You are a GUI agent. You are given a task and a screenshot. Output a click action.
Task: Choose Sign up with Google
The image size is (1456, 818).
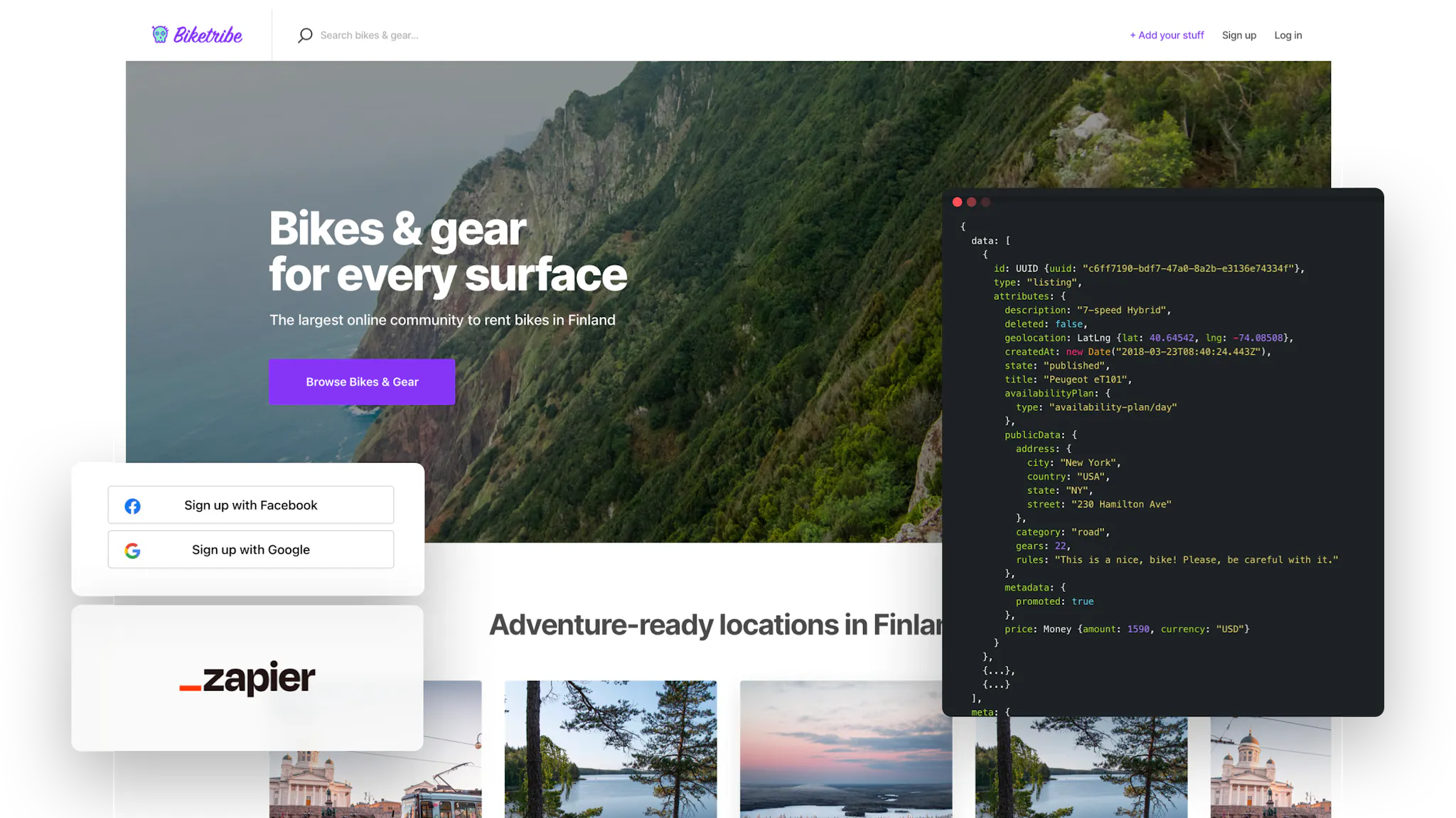[x=251, y=549]
